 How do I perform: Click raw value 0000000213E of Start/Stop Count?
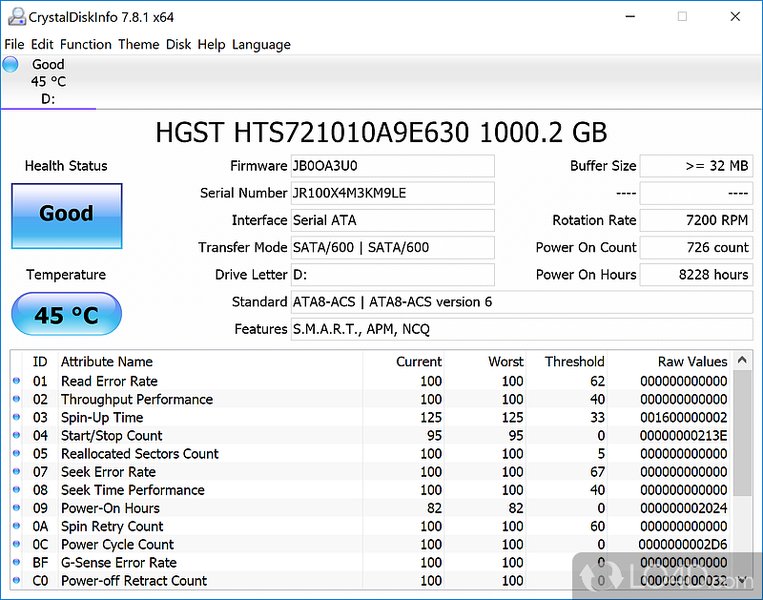[x=684, y=436]
